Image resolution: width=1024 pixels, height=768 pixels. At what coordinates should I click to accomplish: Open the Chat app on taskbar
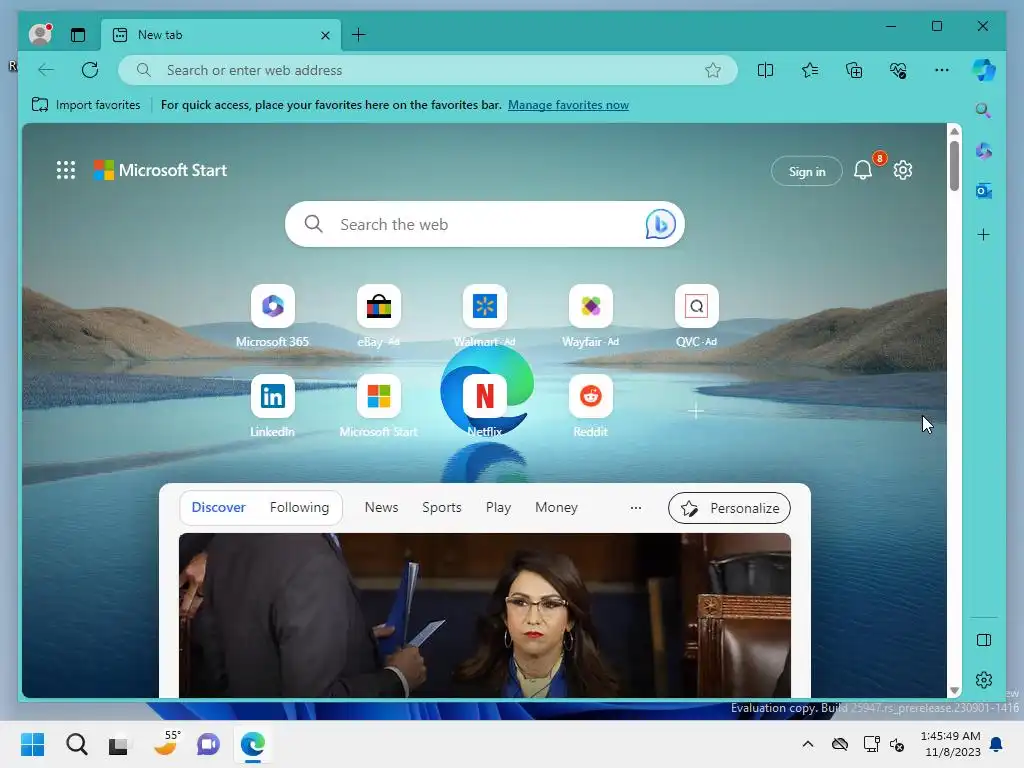coord(208,744)
